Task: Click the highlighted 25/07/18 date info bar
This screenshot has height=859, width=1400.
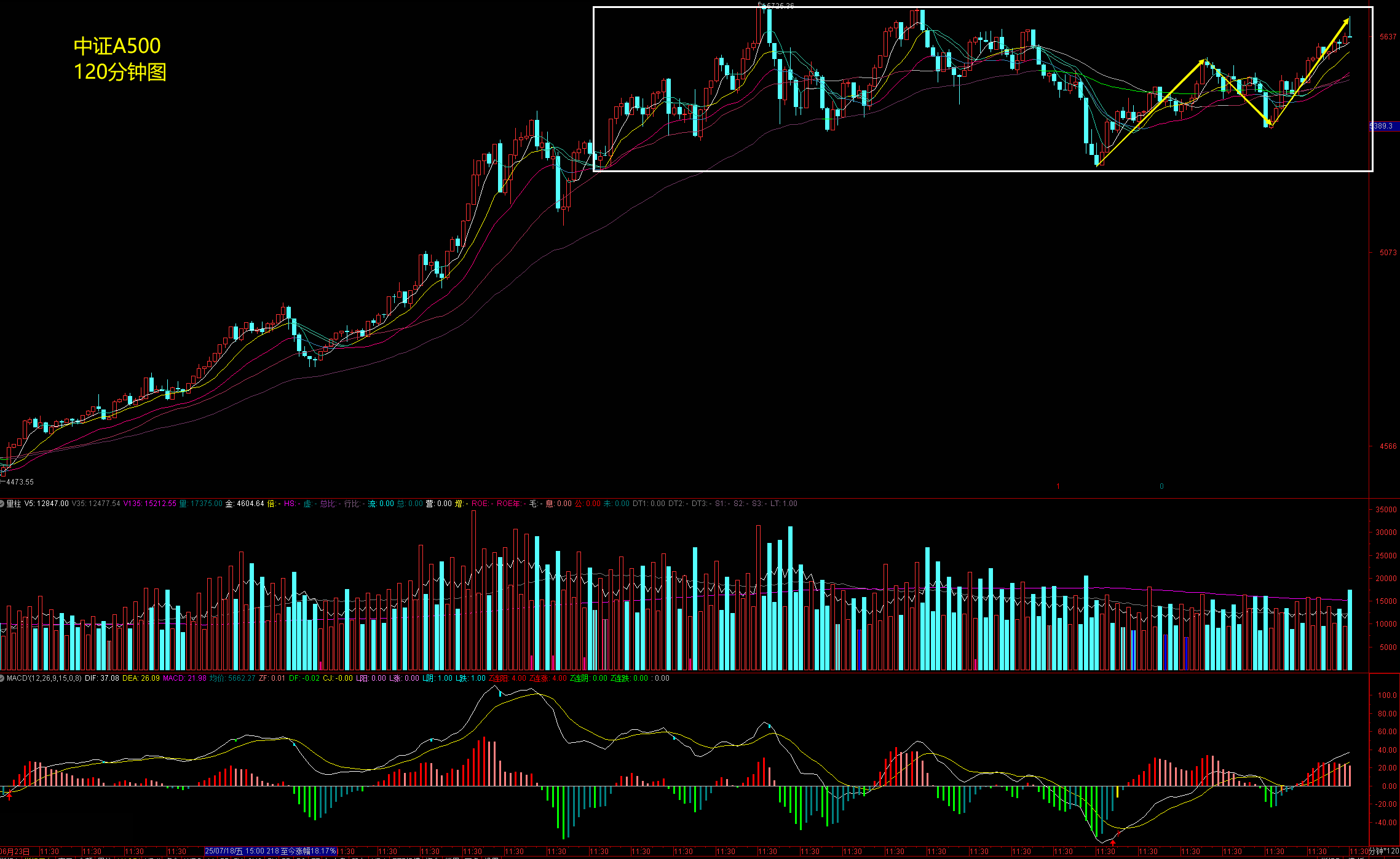Action: [271, 852]
